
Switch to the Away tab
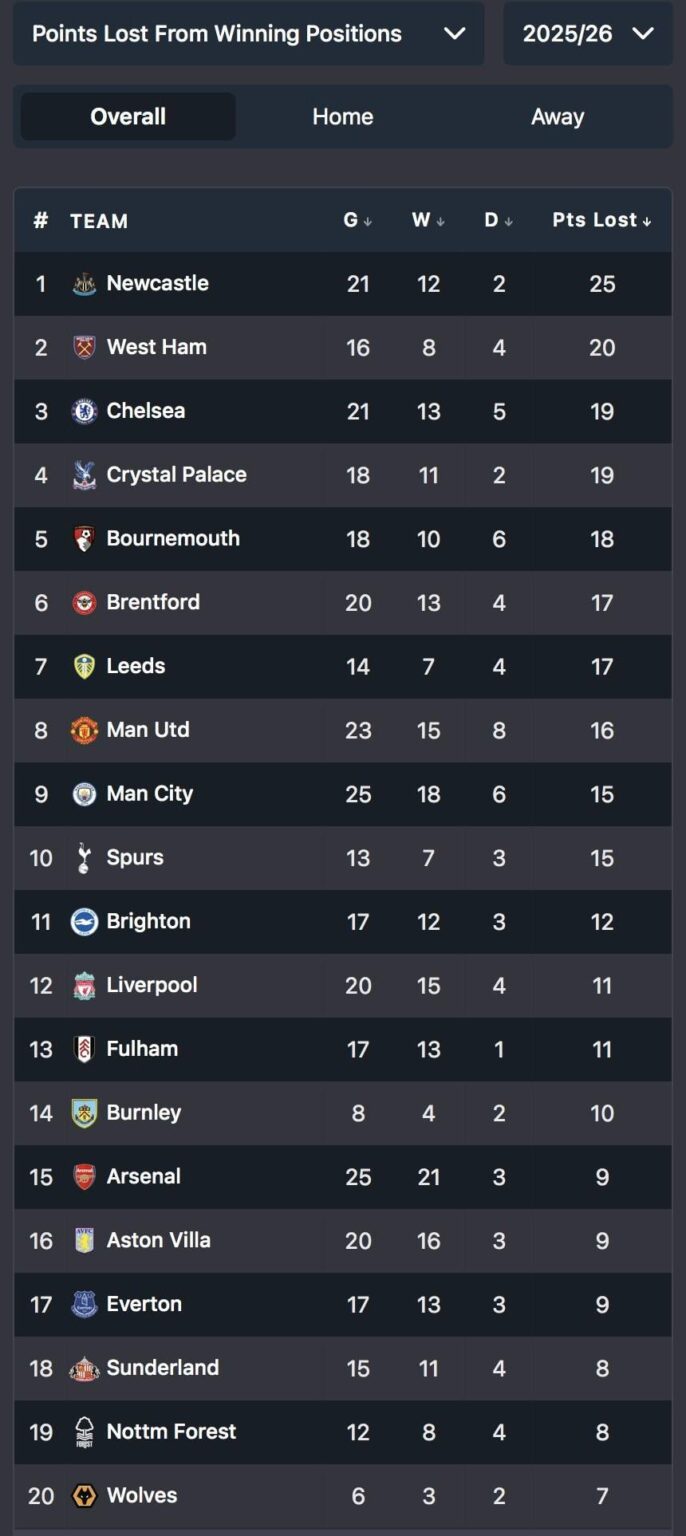557,116
